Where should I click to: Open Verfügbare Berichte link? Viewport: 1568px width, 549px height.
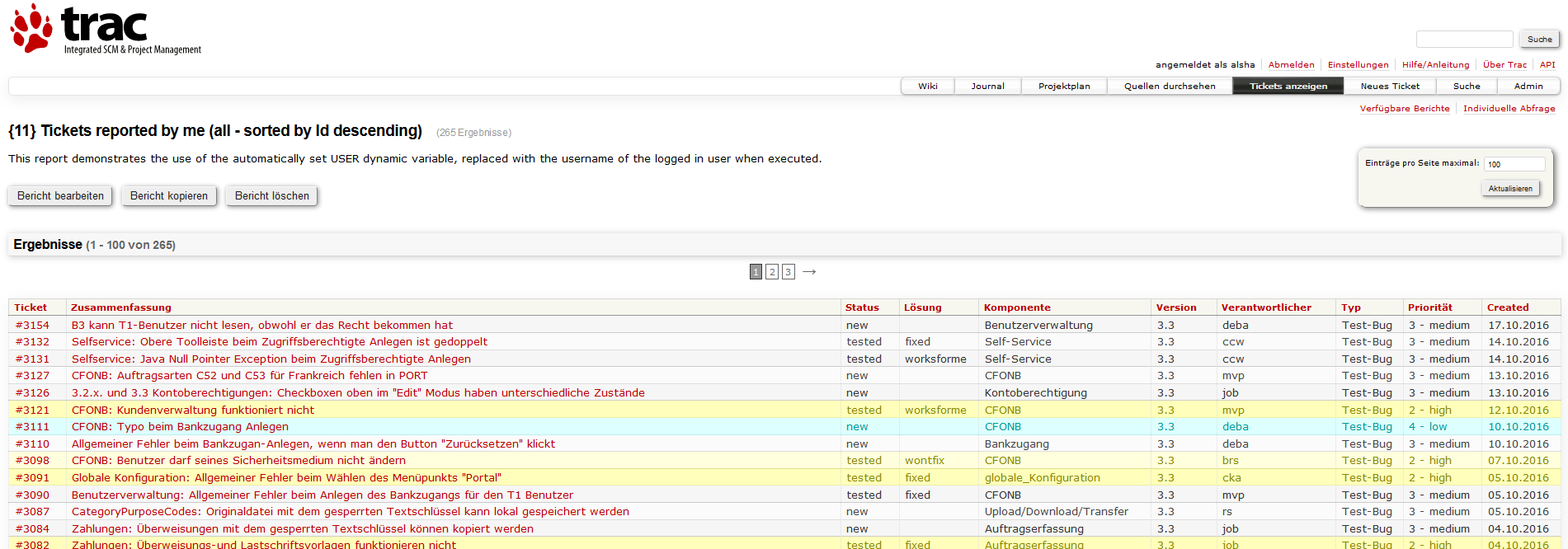pyautogui.click(x=1405, y=109)
